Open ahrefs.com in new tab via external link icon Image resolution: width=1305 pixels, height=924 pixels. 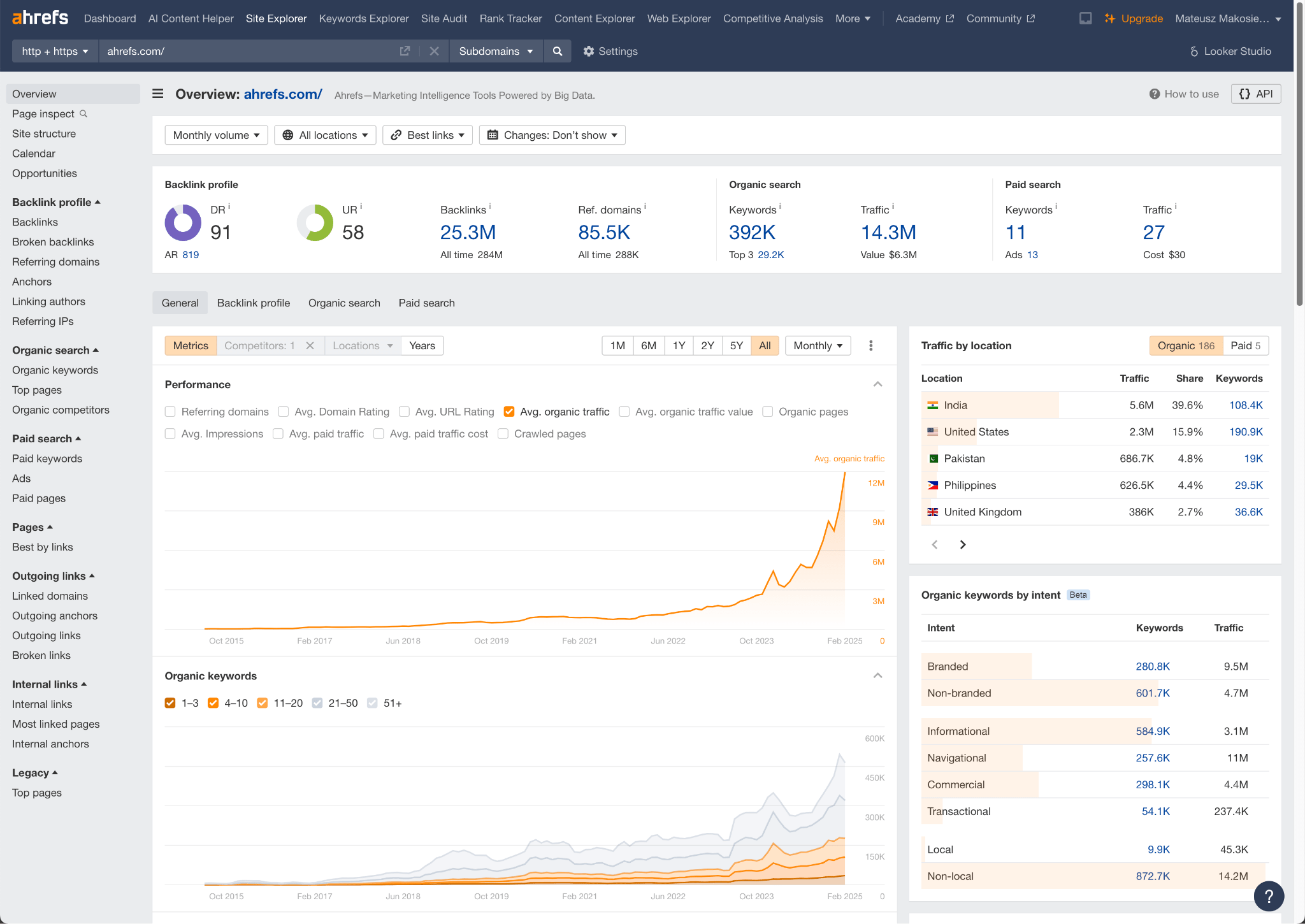[x=405, y=51]
